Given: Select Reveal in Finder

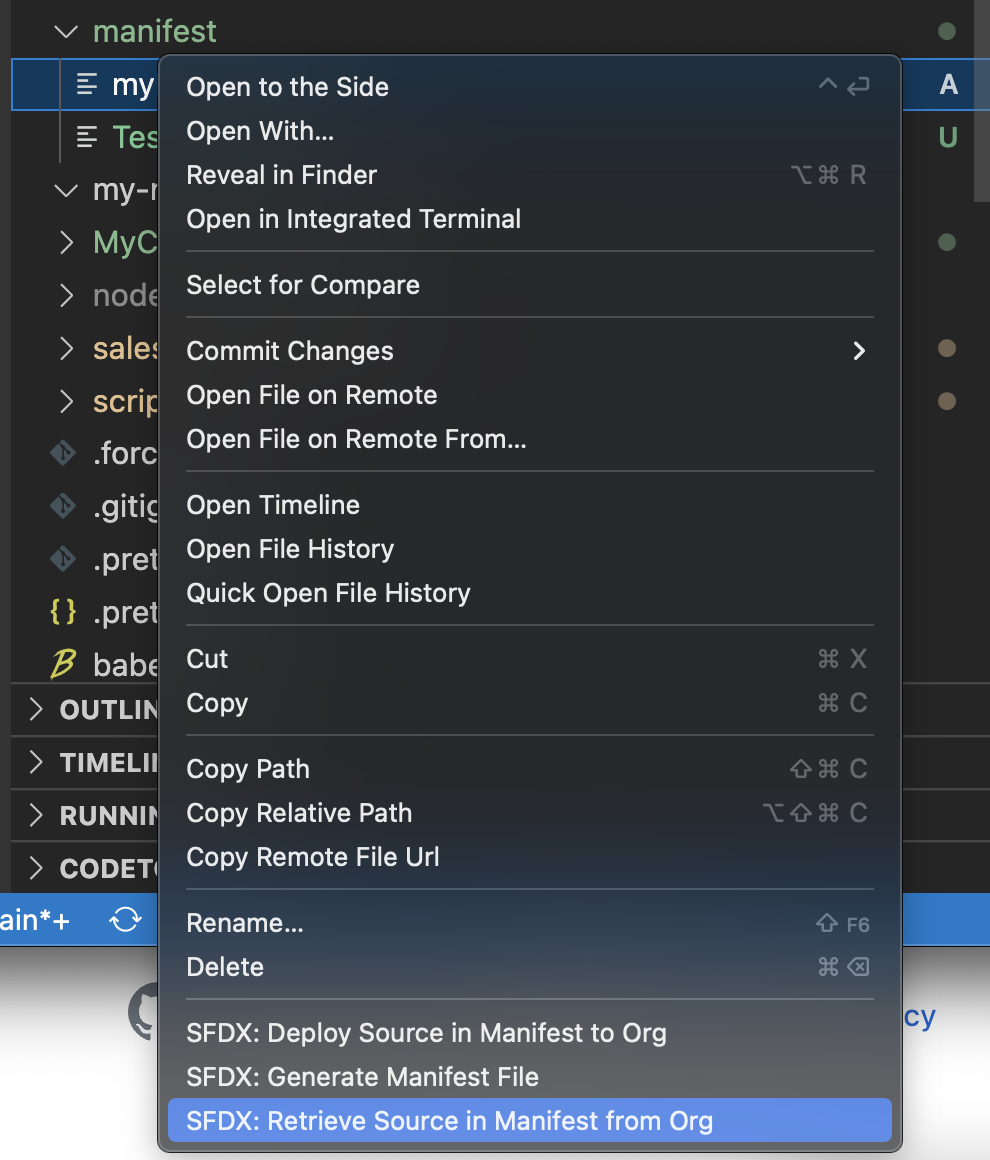Looking at the screenshot, I should 281,175.
